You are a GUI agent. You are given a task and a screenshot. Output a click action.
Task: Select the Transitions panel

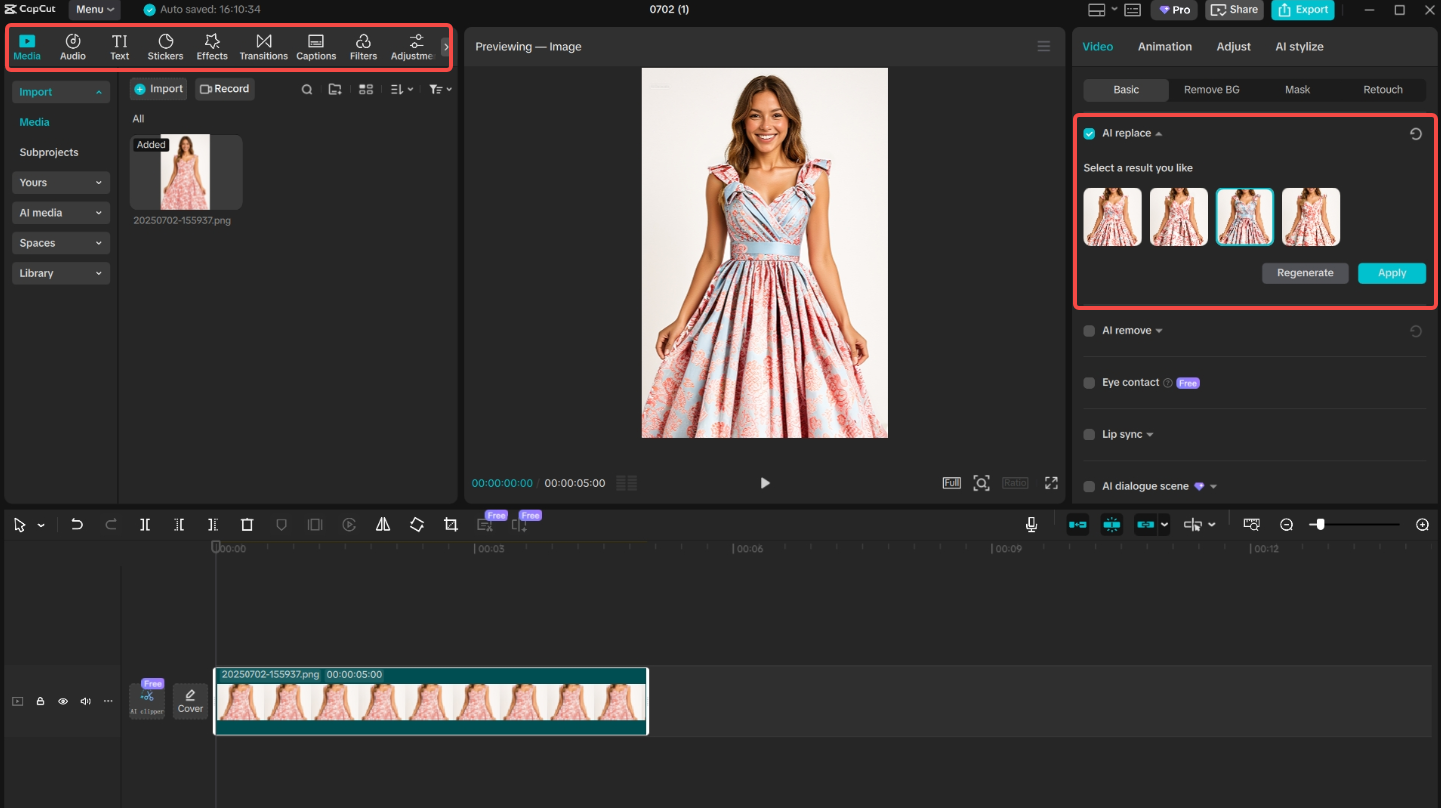pyautogui.click(x=263, y=45)
